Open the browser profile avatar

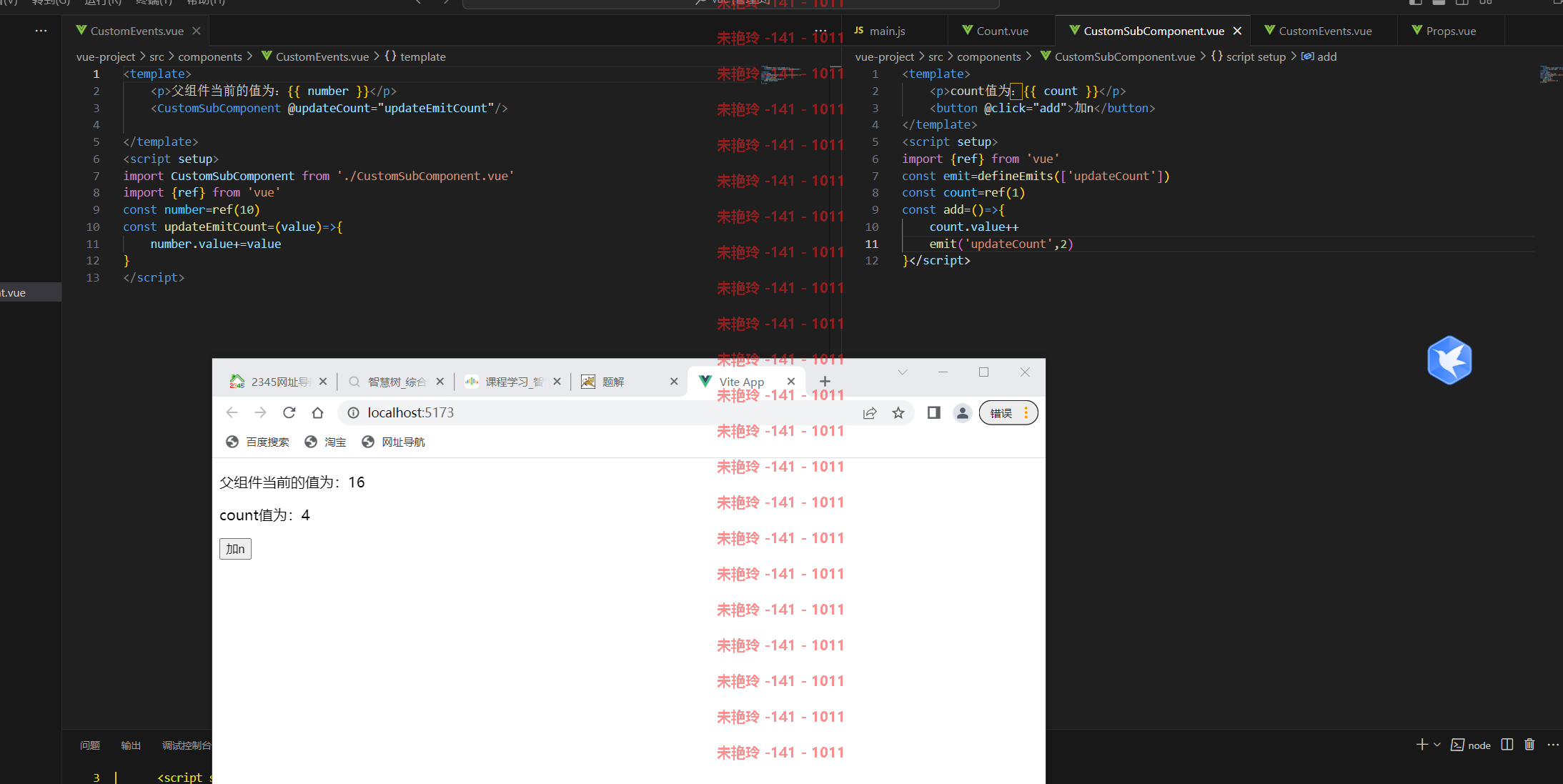(x=963, y=412)
